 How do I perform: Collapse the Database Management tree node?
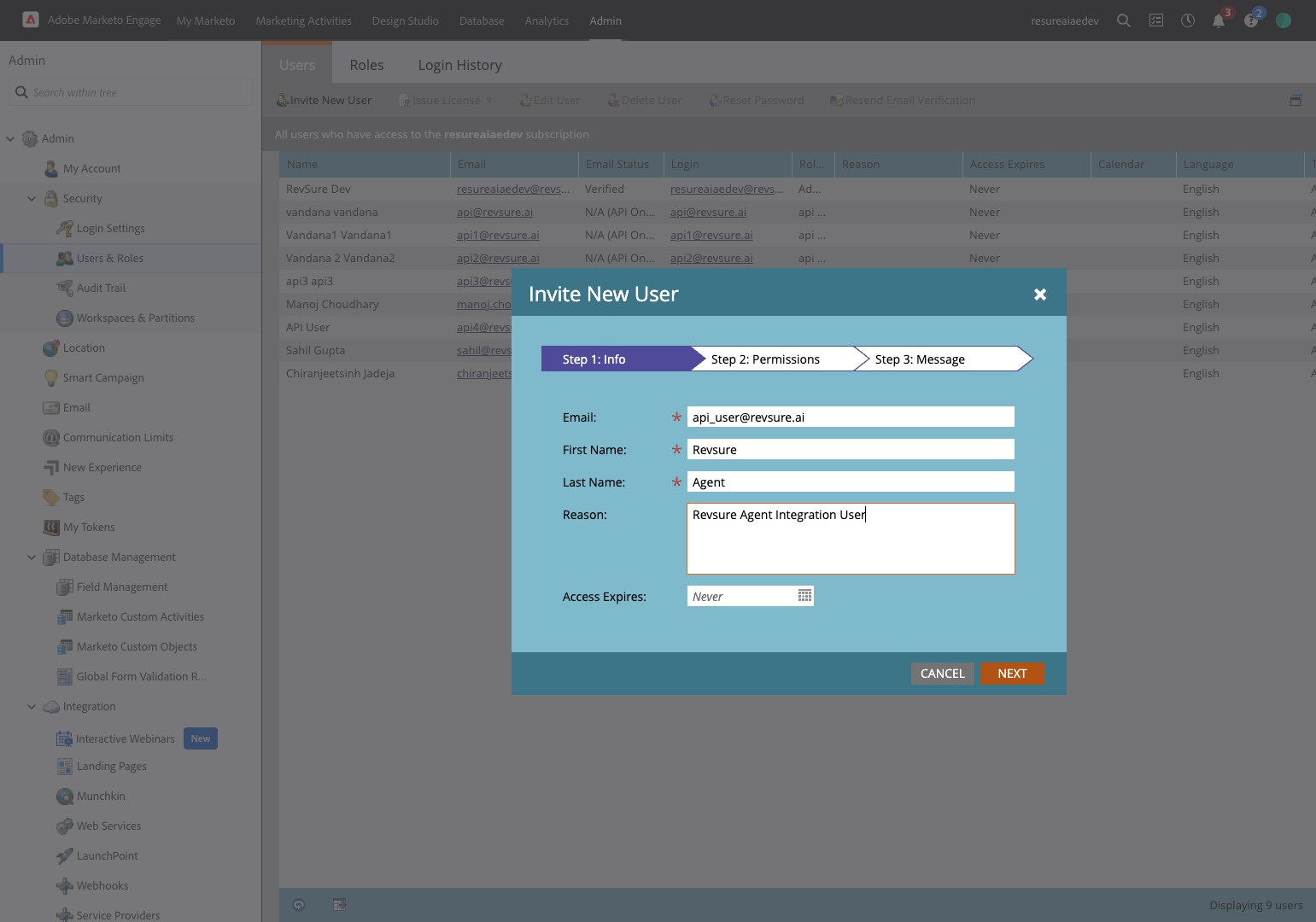(x=32, y=557)
